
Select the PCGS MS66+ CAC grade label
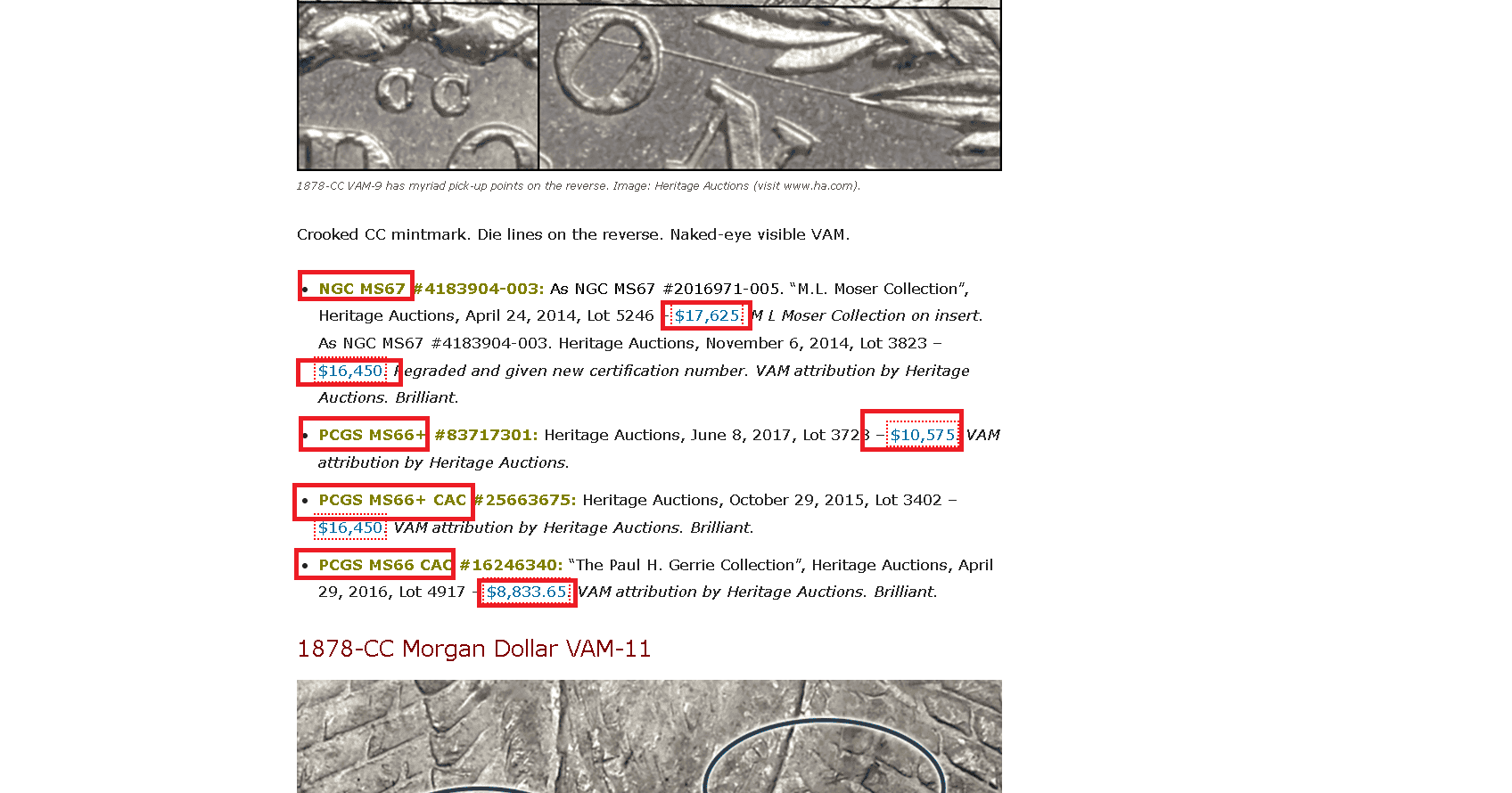point(392,500)
